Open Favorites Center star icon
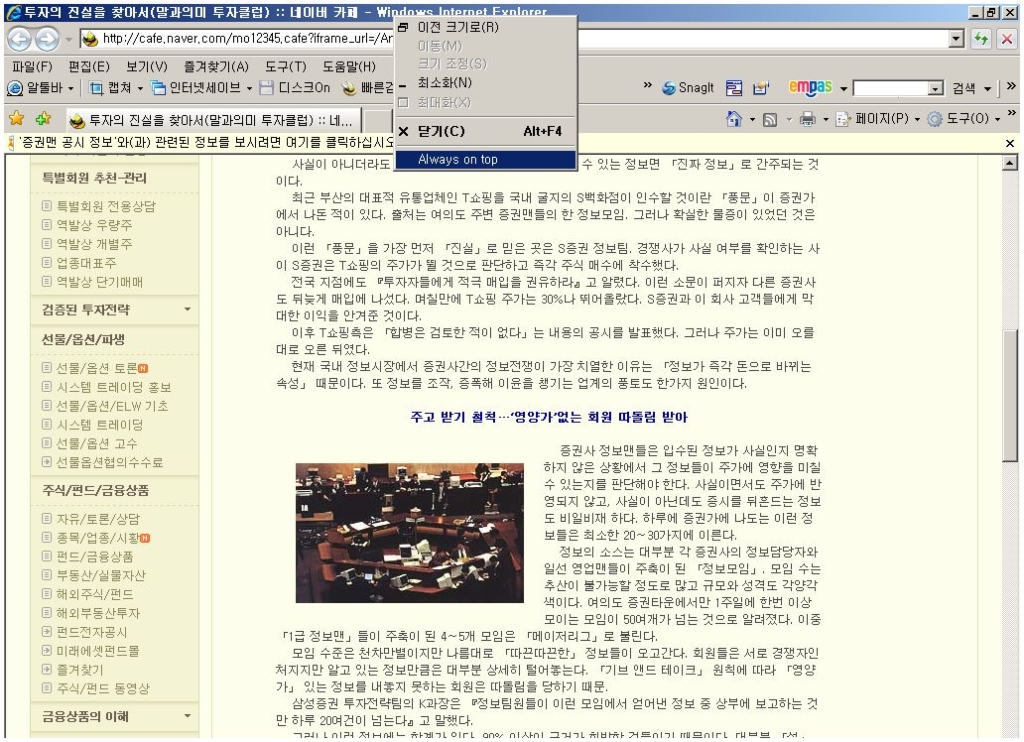 [x=17, y=119]
